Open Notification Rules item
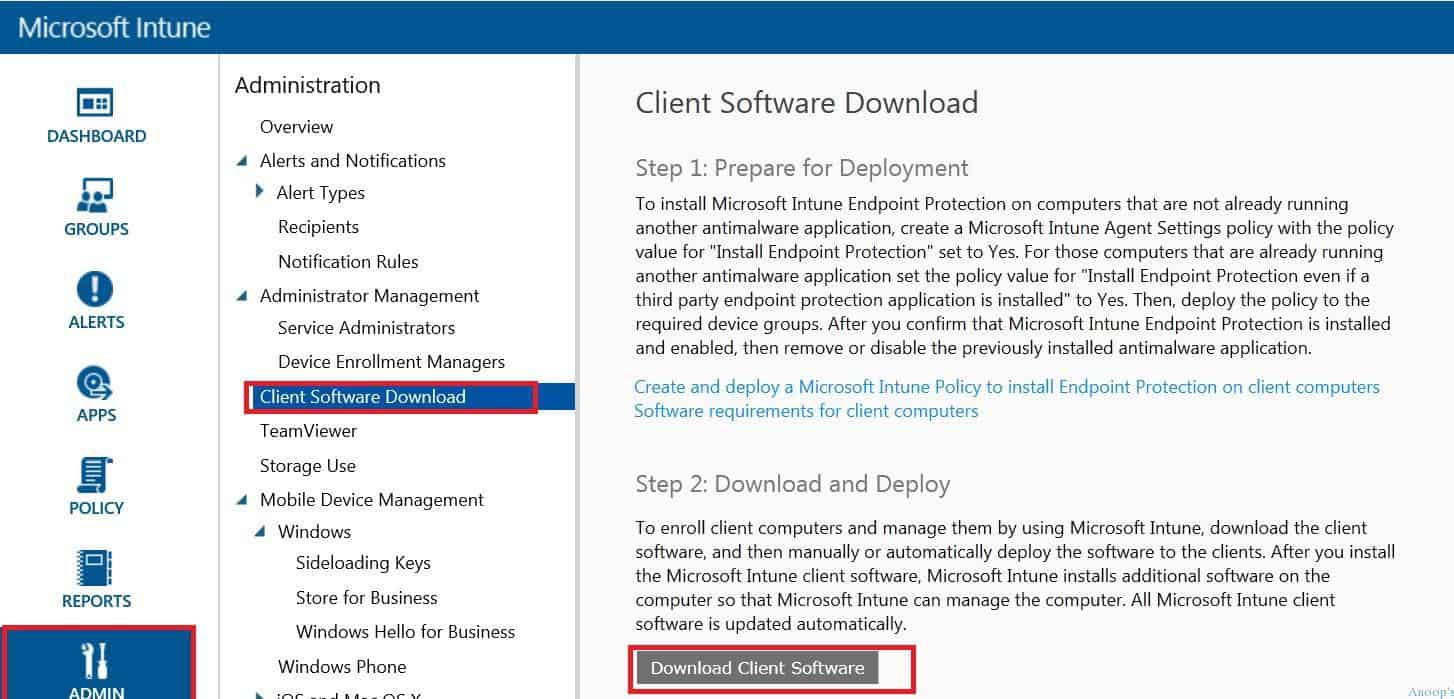Screen dimensions: 1454x699 (x=348, y=262)
